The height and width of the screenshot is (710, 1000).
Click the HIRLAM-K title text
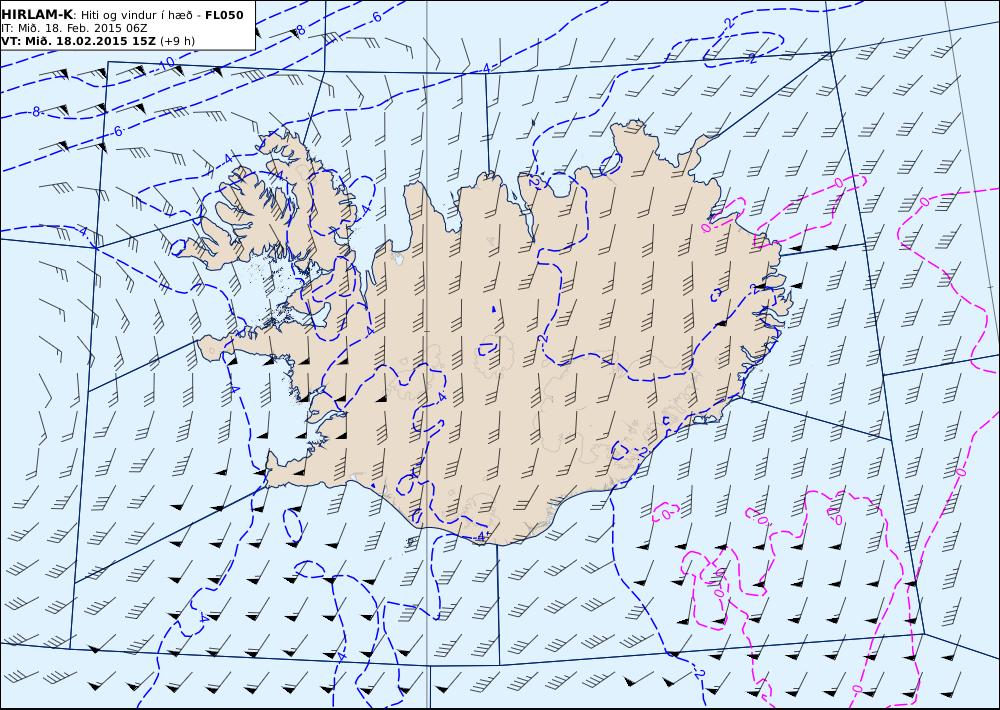(x=37, y=15)
